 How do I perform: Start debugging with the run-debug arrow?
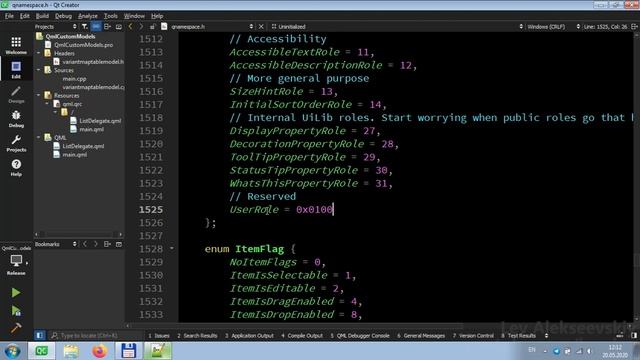pyautogui.click(x=16, y=311)
